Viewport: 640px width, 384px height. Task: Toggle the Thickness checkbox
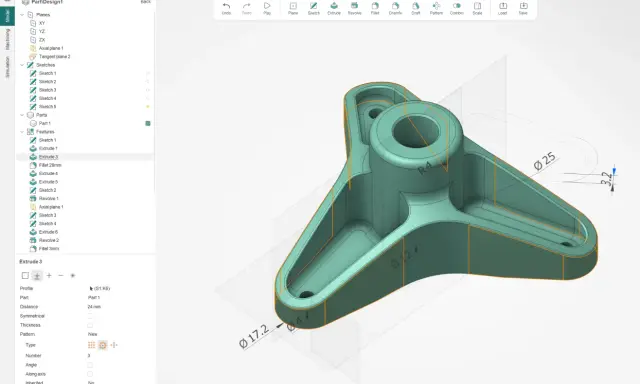90,325
